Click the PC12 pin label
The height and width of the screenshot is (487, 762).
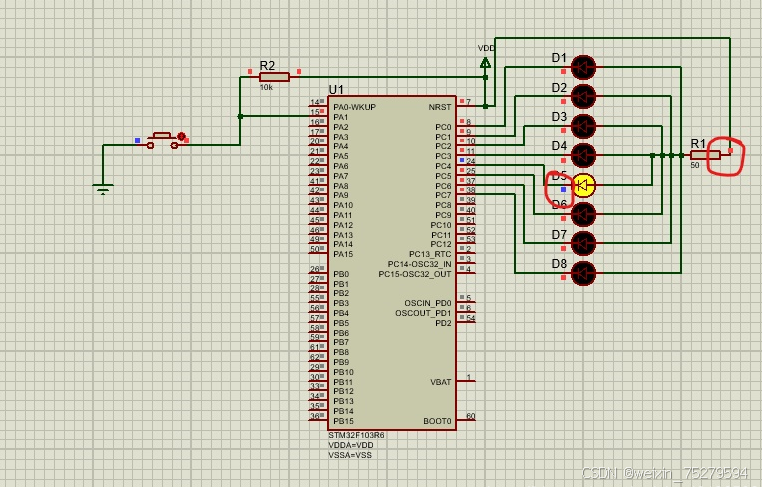click(x=441, y=244)
